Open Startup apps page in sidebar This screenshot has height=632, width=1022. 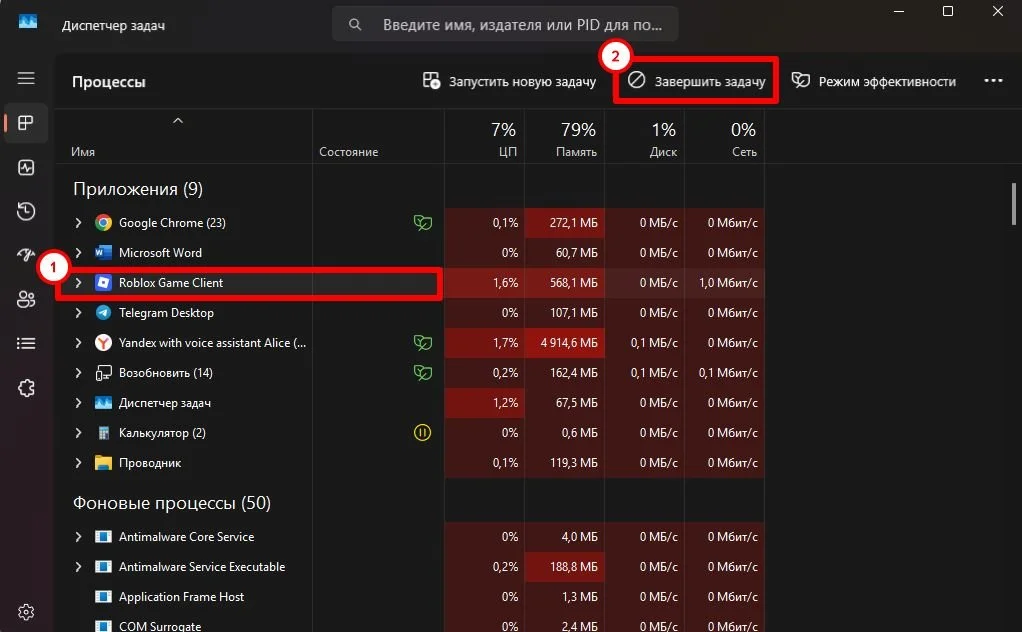(x=26, y=255)
